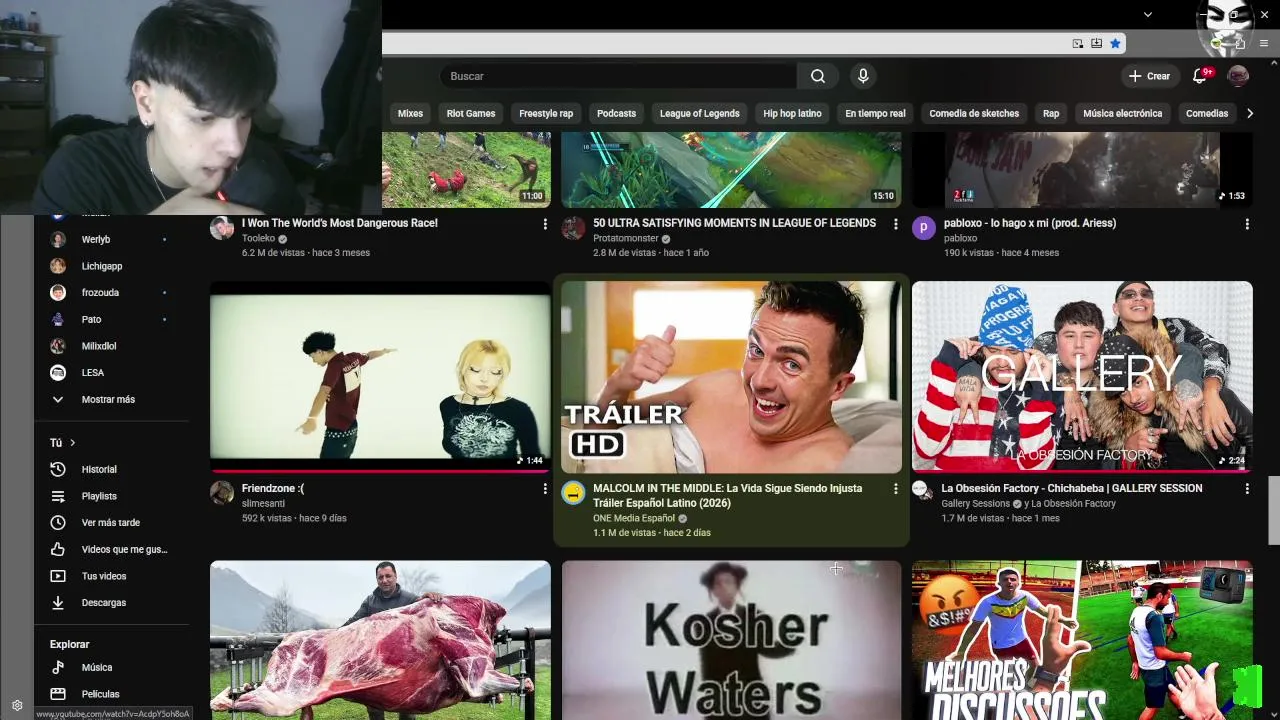1280x720 pixels.
Task: Open Milixdlol channel avatar
Action: tap(58, 346)
